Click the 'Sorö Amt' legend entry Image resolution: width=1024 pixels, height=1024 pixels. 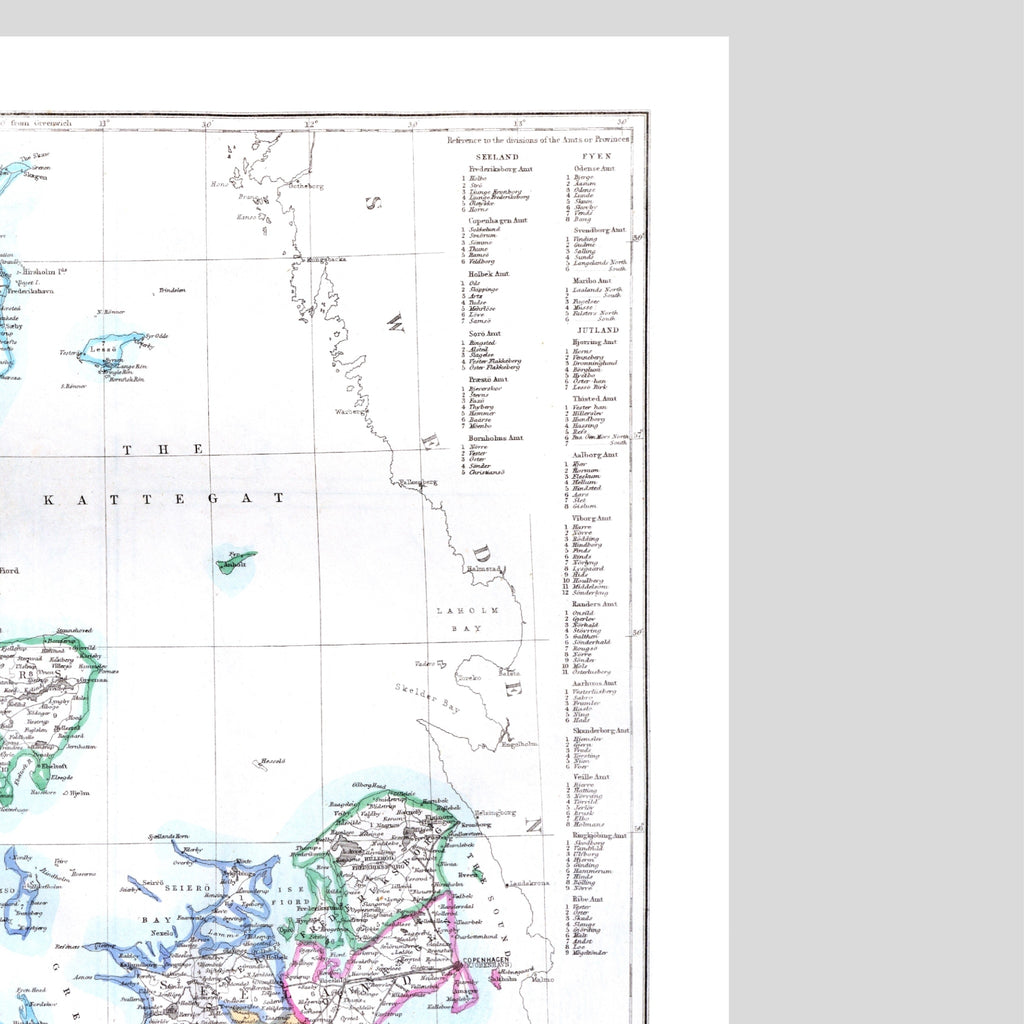click(485, 334)
